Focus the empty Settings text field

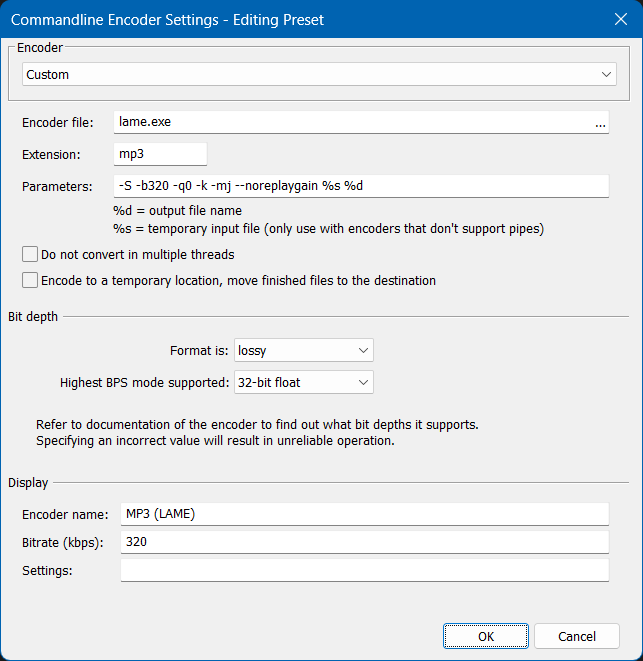click(364, 570)
